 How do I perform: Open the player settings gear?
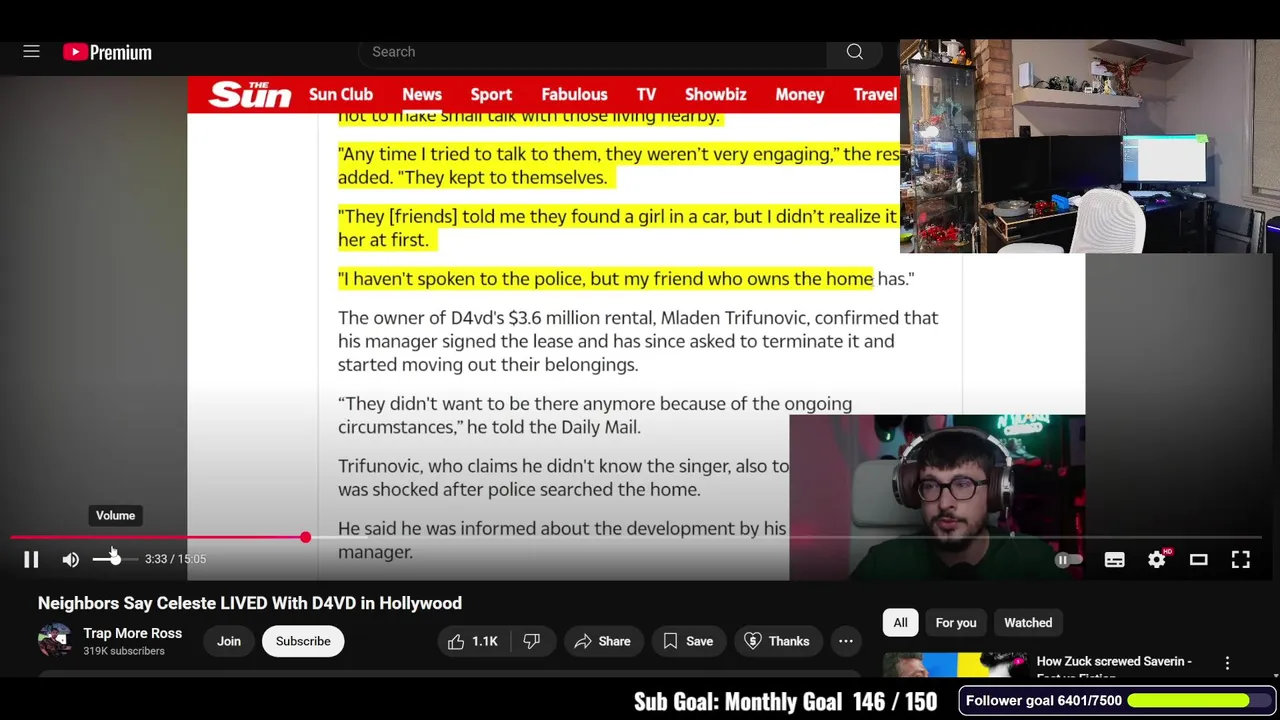1157,560
